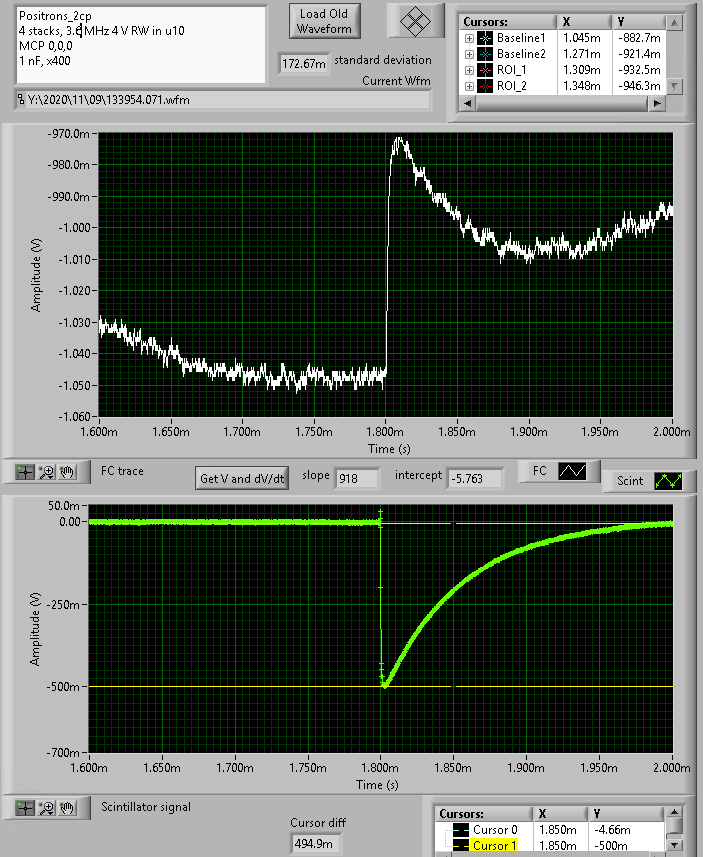Expand the Baseline2 cursor entry

click(x=469, y=54)
